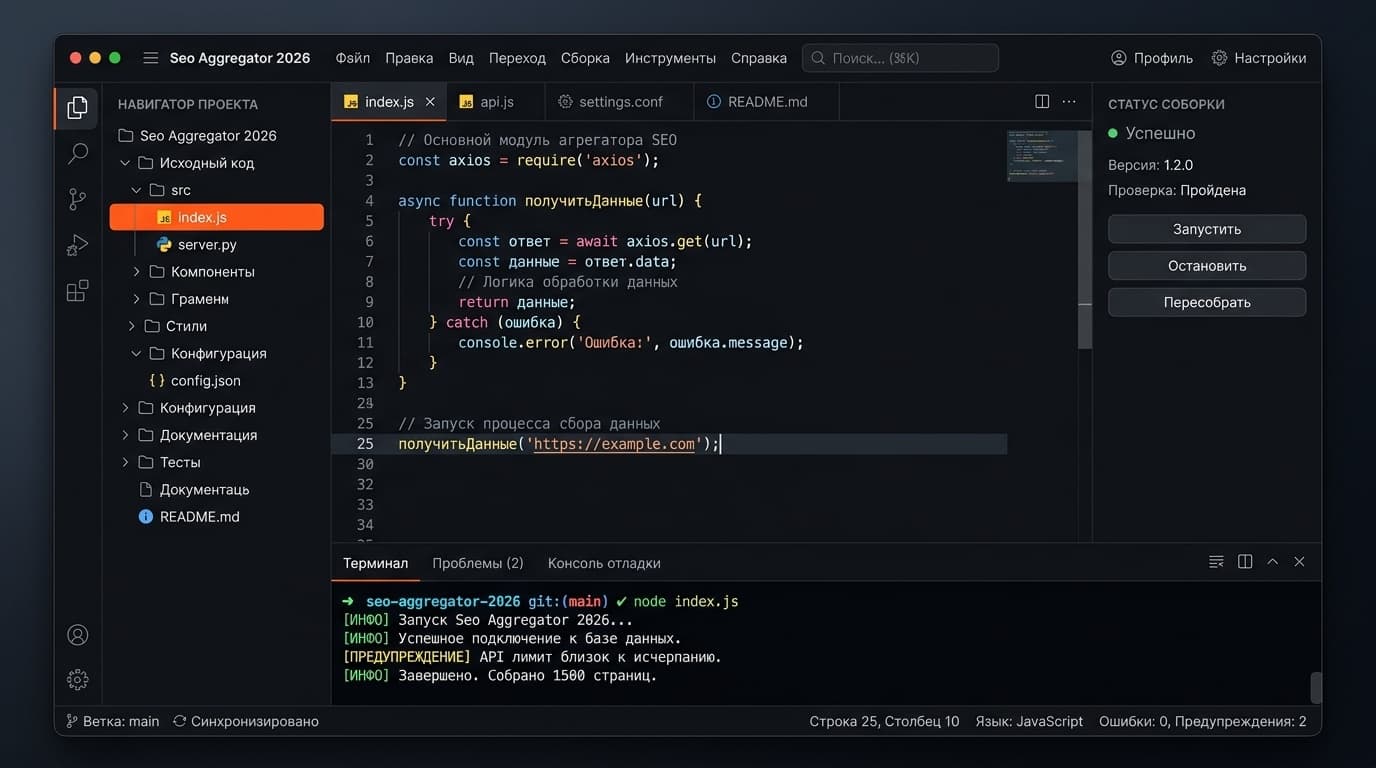Click the account avatar icon in sidebar

coord(77,635)
